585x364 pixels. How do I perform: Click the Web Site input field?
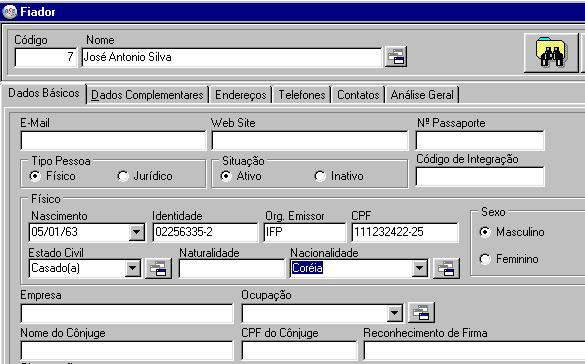(x=310, y=141)
